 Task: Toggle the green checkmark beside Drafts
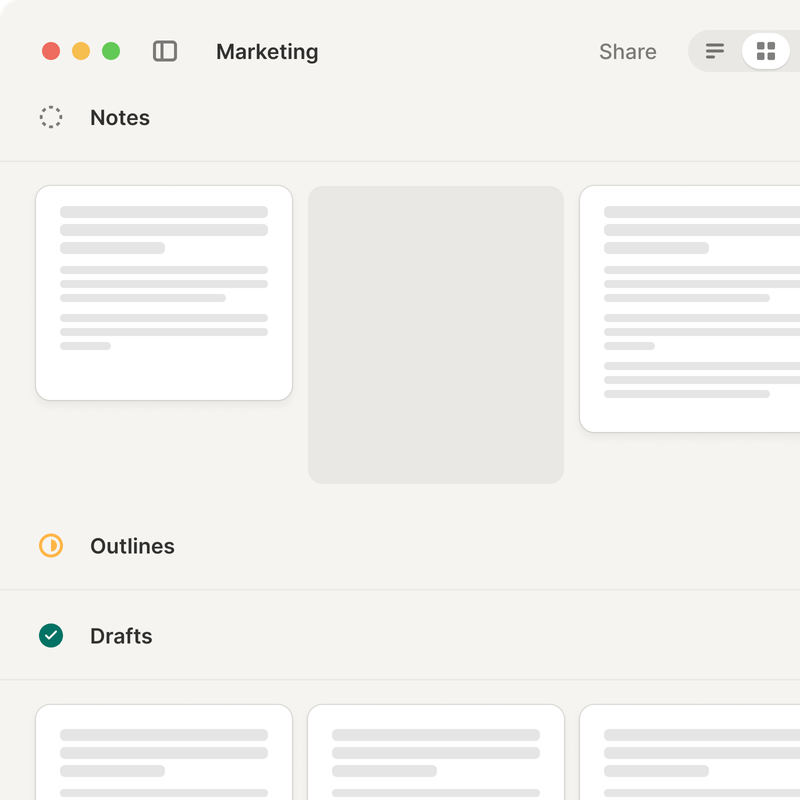(51, 636)
